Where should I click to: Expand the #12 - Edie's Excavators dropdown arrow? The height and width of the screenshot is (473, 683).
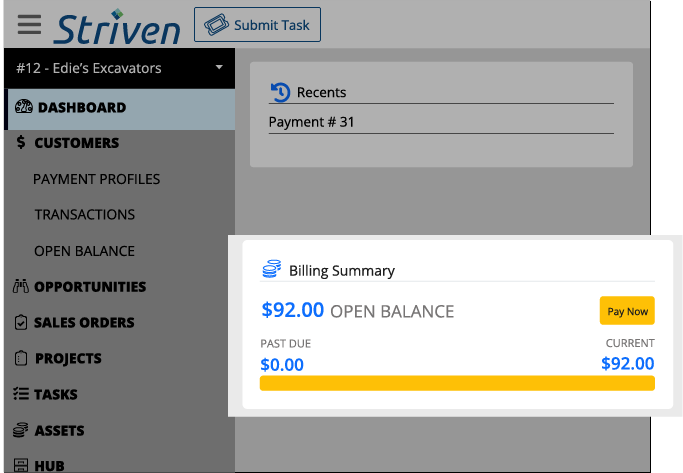coord(219,68)
